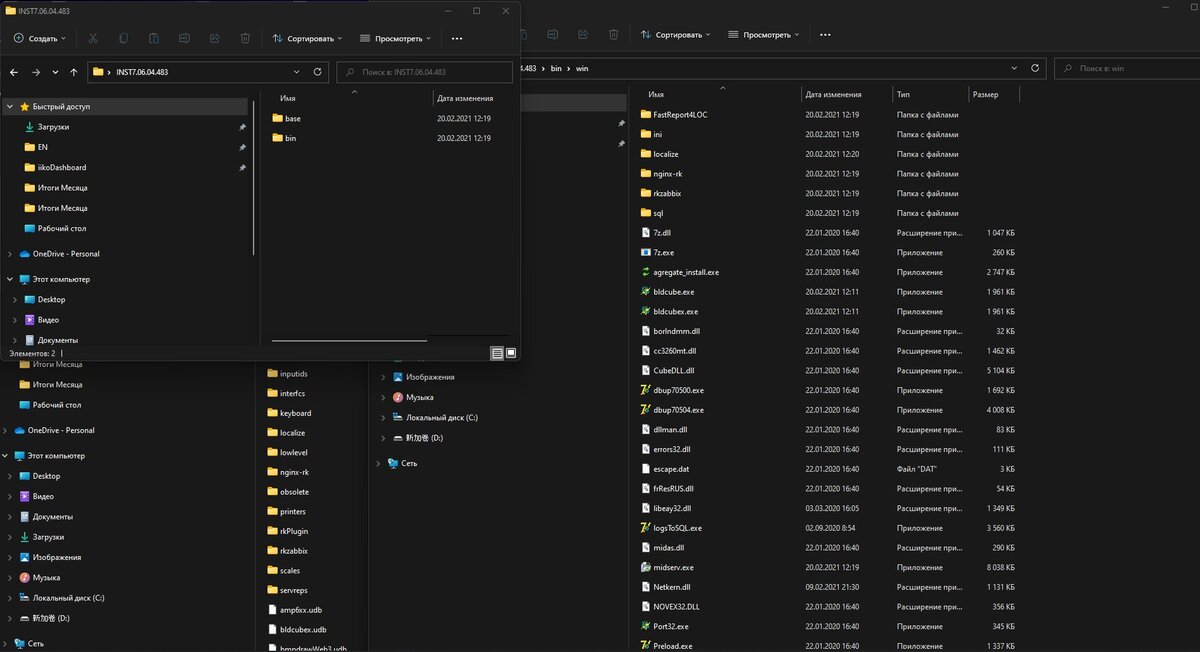Sort by the Тип column header
1200x652 pixels.
click(904, 94)
